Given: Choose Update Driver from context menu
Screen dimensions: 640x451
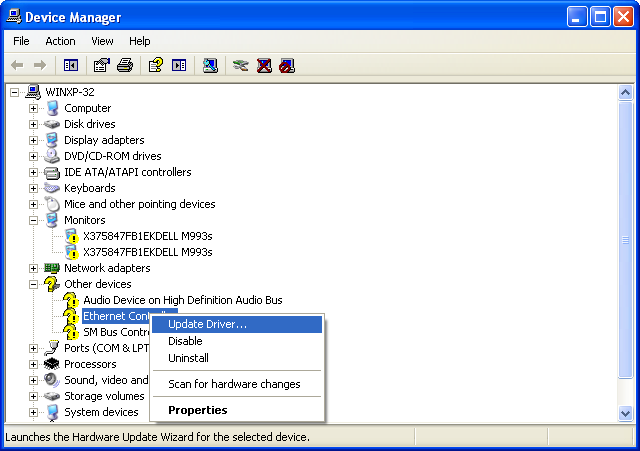Looking at the screenshot, I should tap(207, 324).
